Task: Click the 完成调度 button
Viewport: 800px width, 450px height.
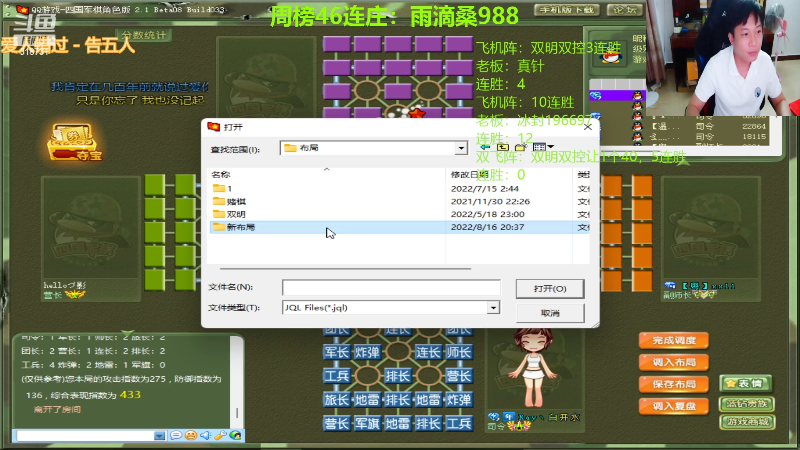Action: point(674,340)
